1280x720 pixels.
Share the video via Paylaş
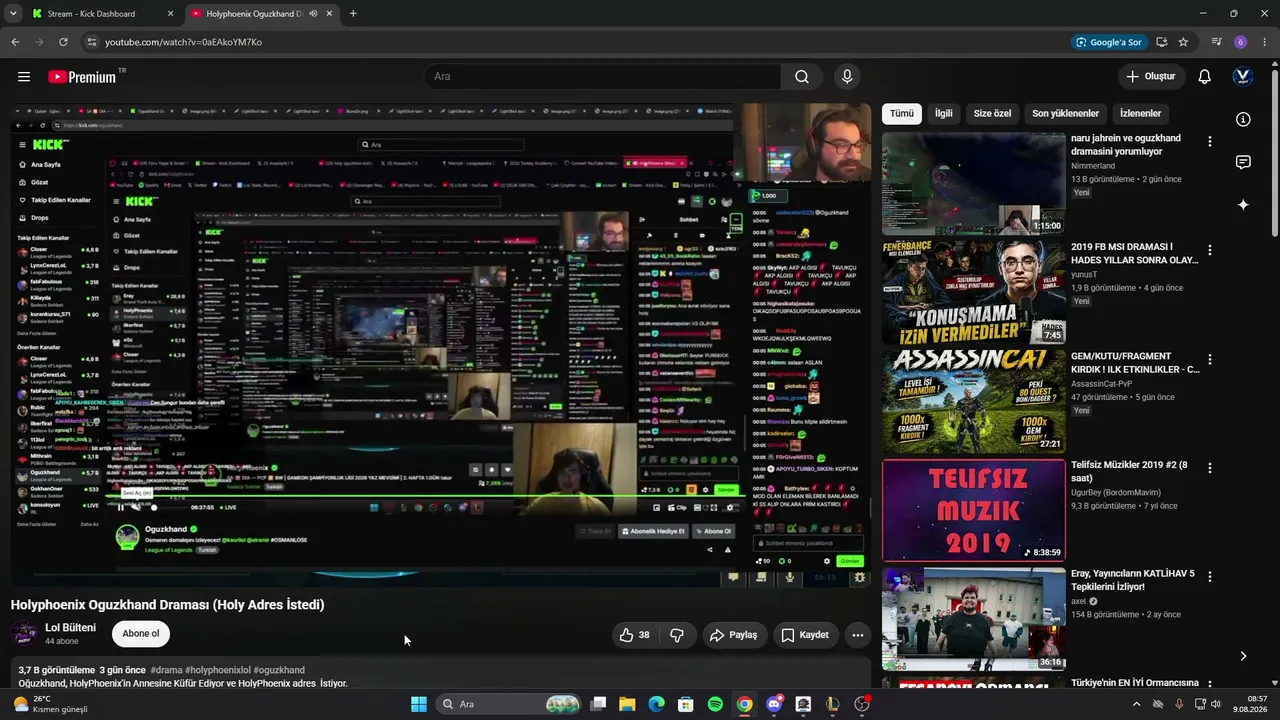(734, 635)
